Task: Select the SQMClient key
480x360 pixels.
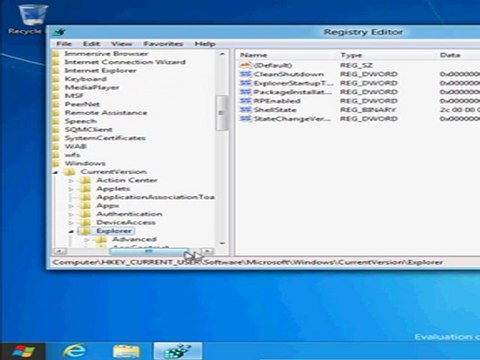Action: [x=88, y=130]
